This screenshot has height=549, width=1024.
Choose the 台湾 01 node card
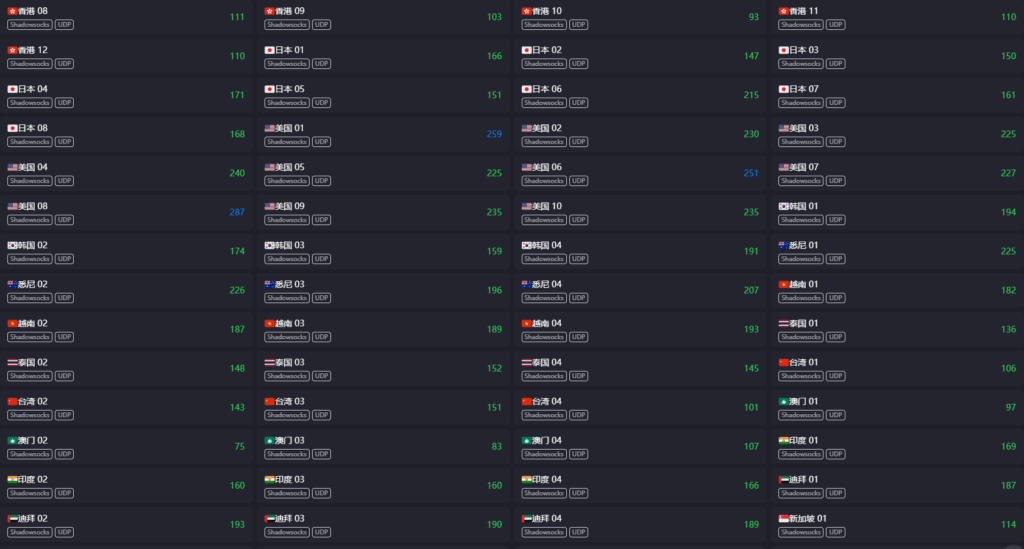point(895,368)
